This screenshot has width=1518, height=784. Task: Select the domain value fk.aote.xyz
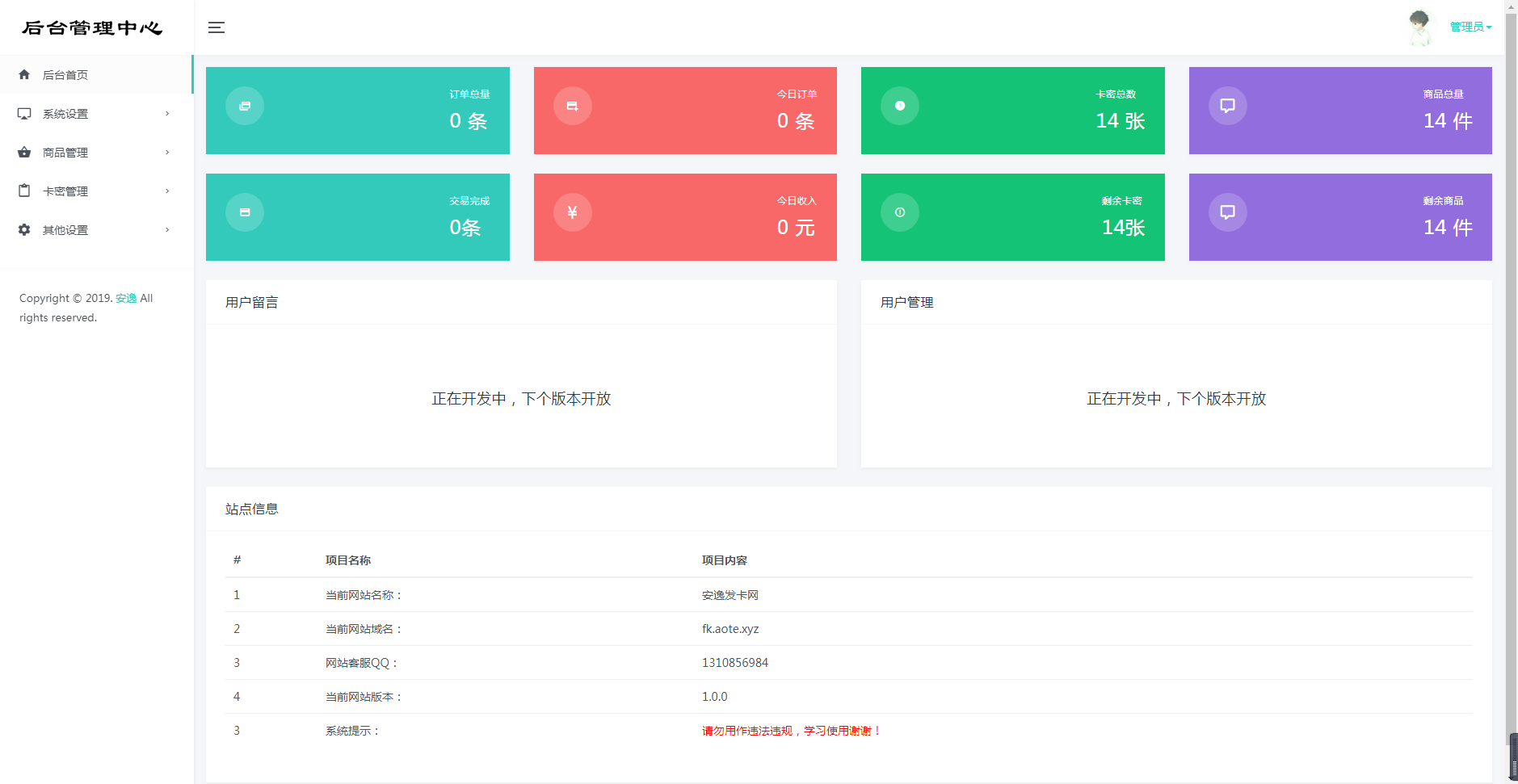(x=730, y=629)
